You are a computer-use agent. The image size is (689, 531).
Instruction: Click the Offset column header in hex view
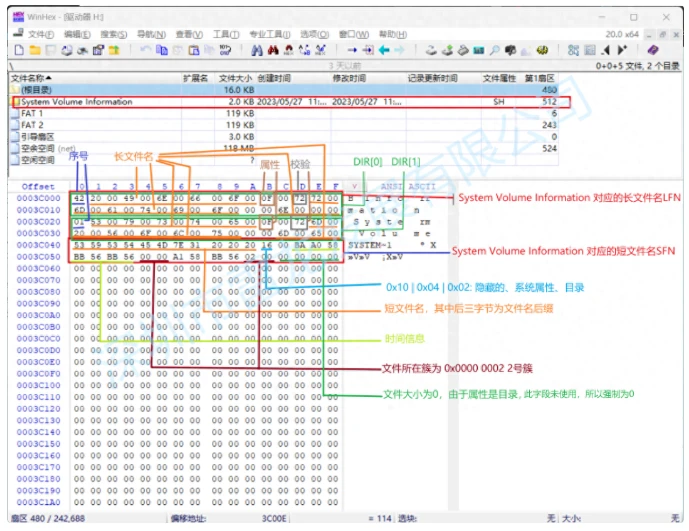pos(38,186)
